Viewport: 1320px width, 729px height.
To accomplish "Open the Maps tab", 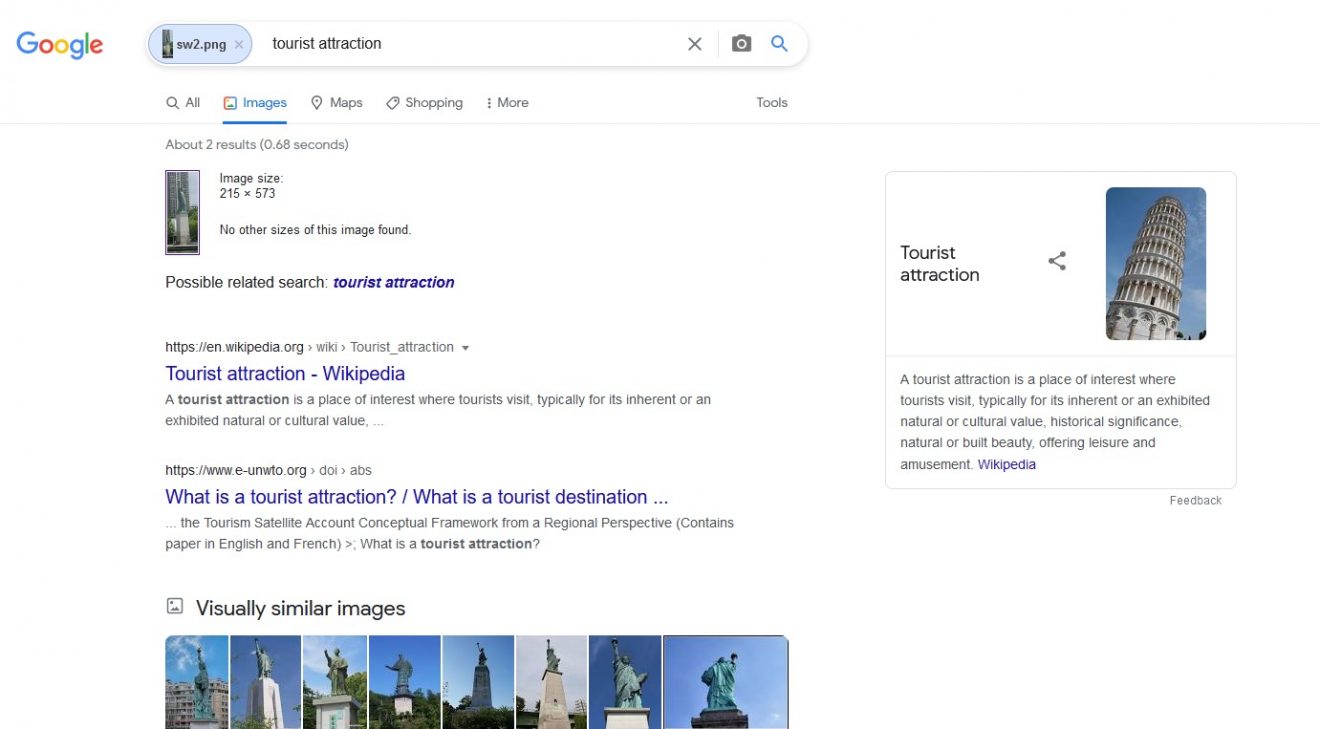I will (x=337, y=103).
